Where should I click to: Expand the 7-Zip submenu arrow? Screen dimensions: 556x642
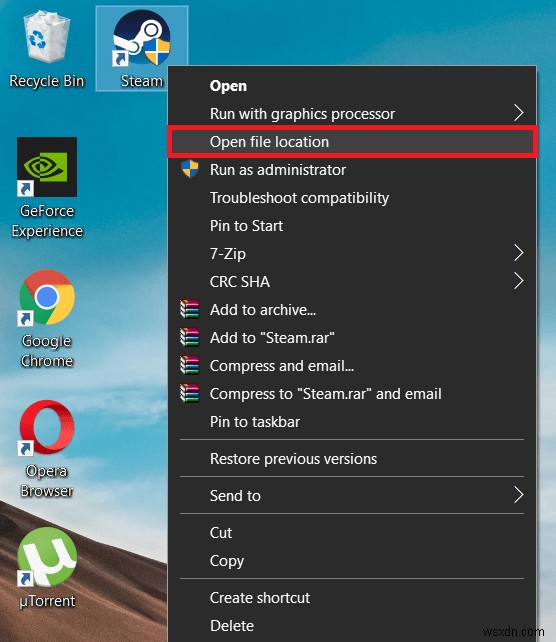pos(519,253)
